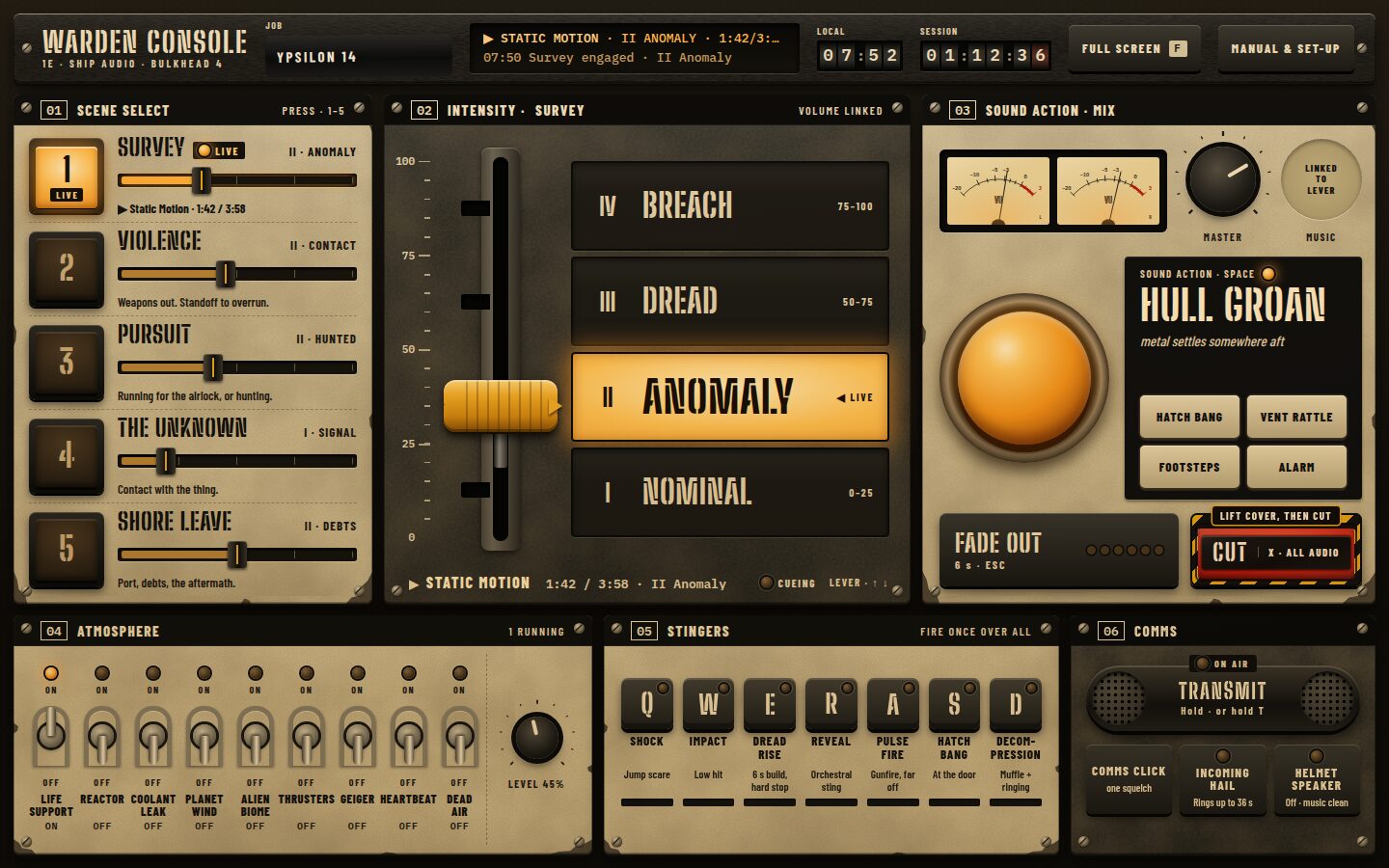The width and height of the screenshot is (1389, 868).
Task: Trigger the Hatch Bang stinger key S
Action: (x=954, y=705)
